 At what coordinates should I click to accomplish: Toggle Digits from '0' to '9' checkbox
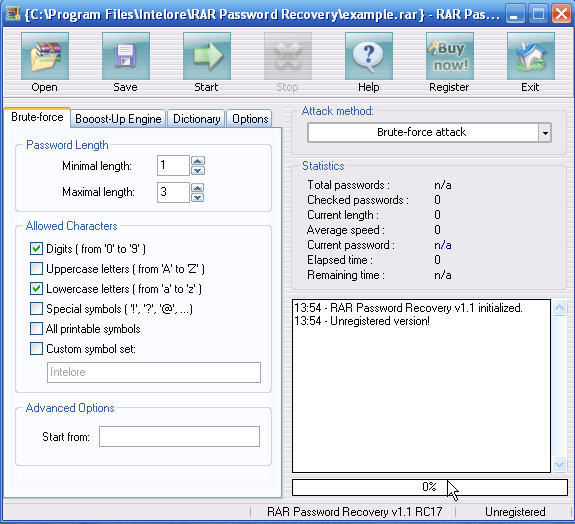click(x=36, y=249)
